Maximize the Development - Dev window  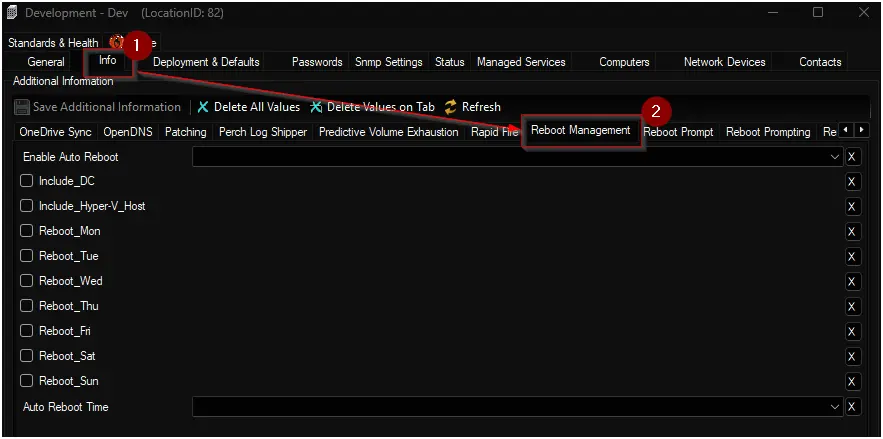pyautogui.click(x=818, y=12)
